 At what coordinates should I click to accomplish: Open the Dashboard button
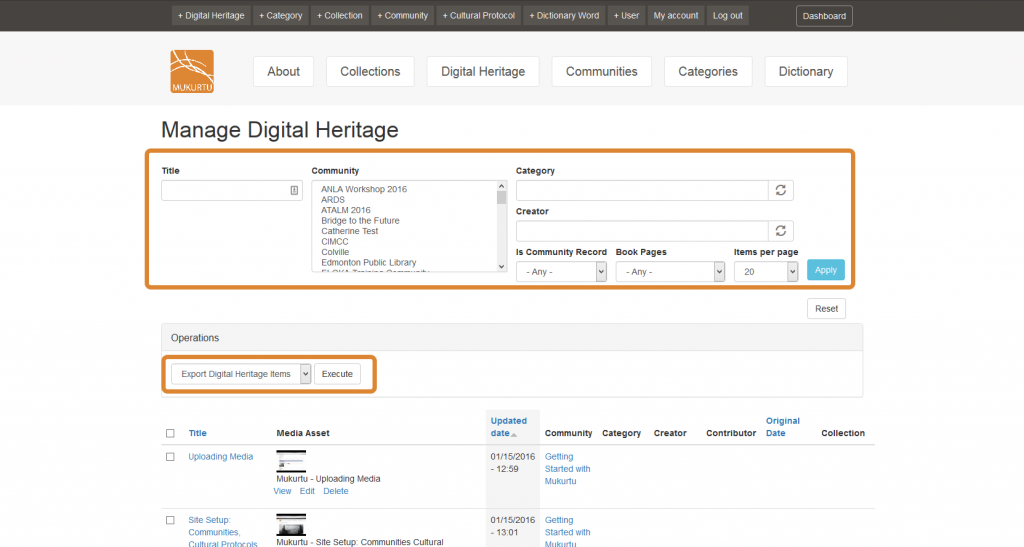point(824,16)
